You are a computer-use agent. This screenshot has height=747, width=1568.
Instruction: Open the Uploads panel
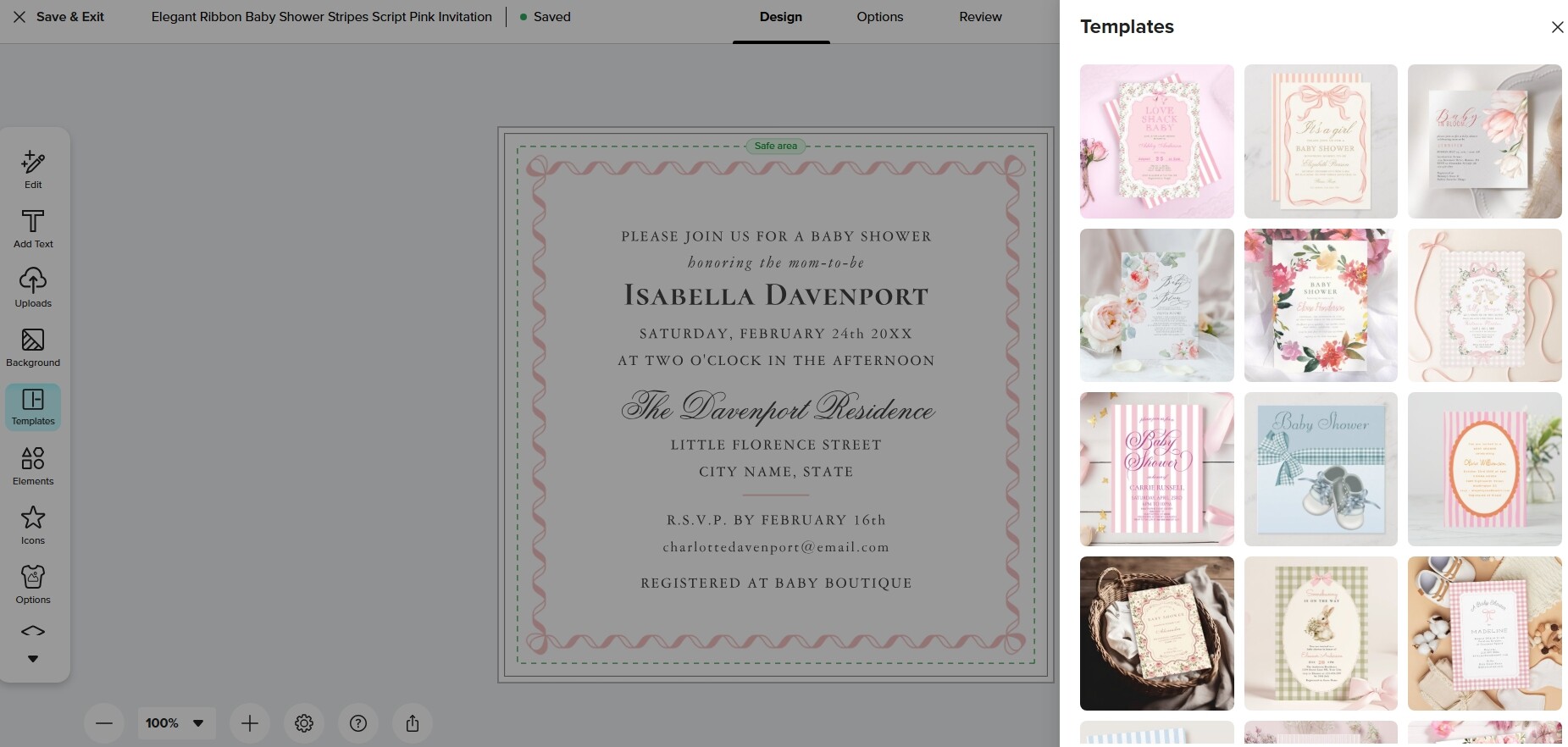pyautogui.click(x=33, y=288)
